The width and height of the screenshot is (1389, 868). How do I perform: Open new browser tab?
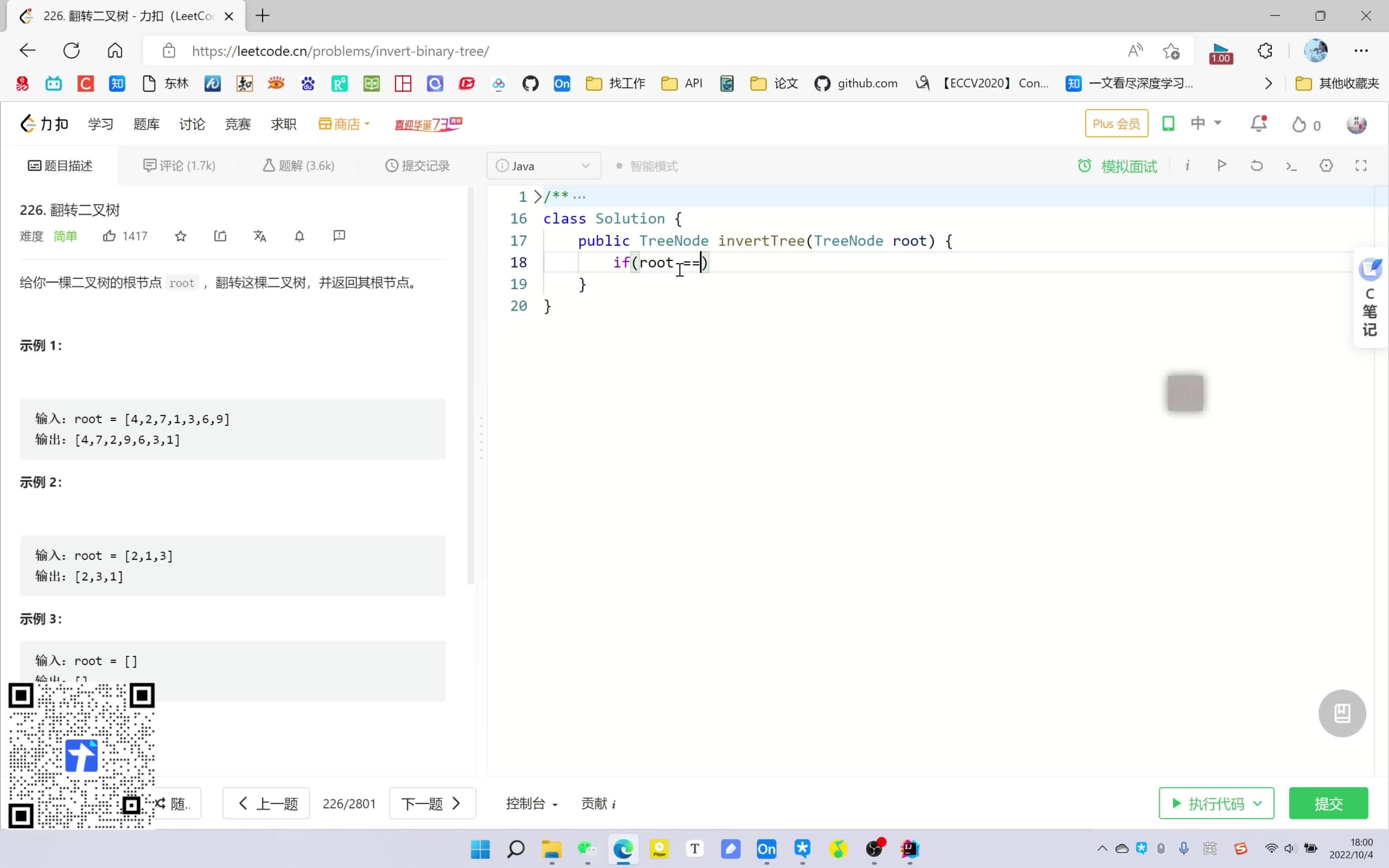pos(262,16)
